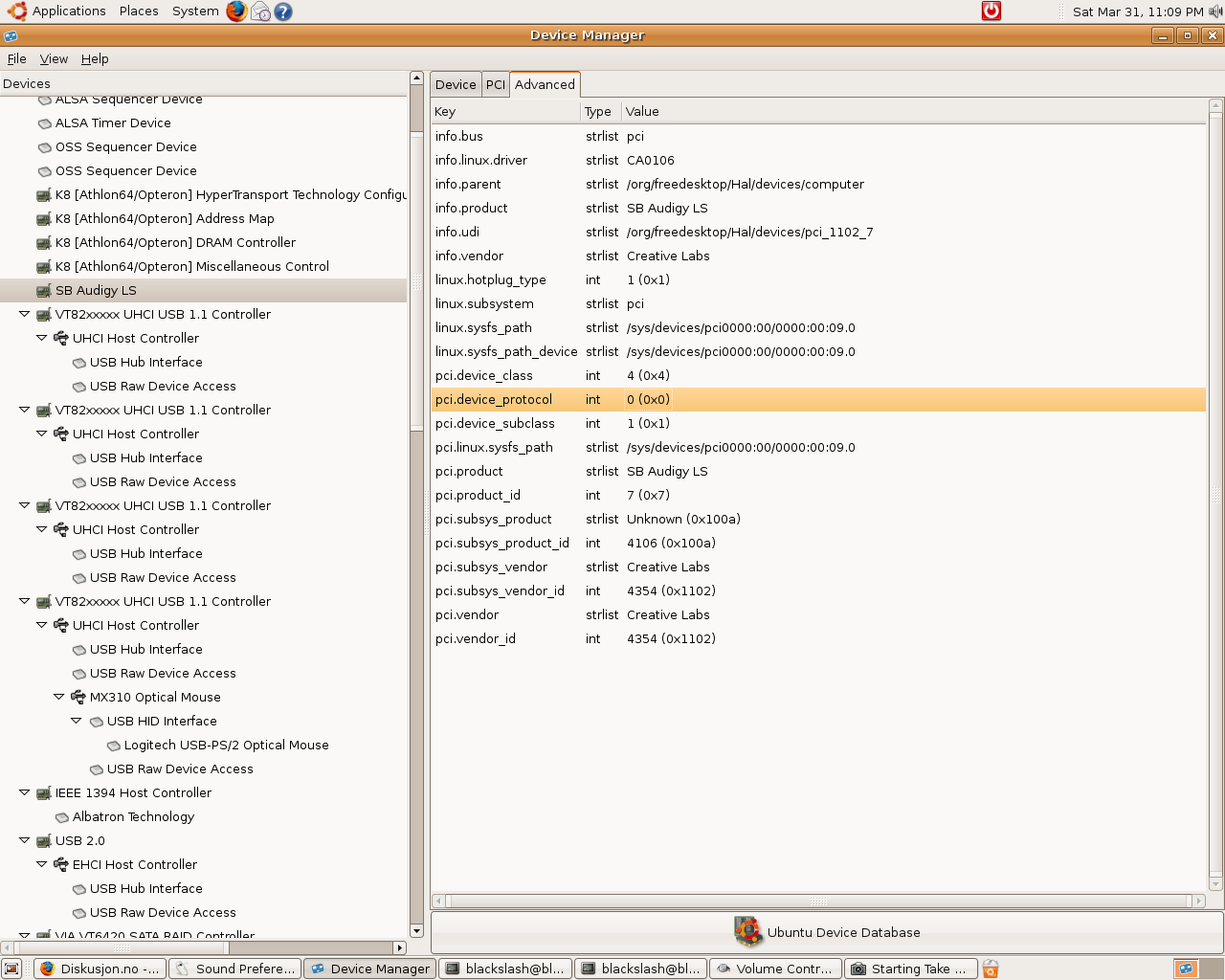
Task: Click the MX310 Optical Mouse USB icon
Action: [78, 697]
